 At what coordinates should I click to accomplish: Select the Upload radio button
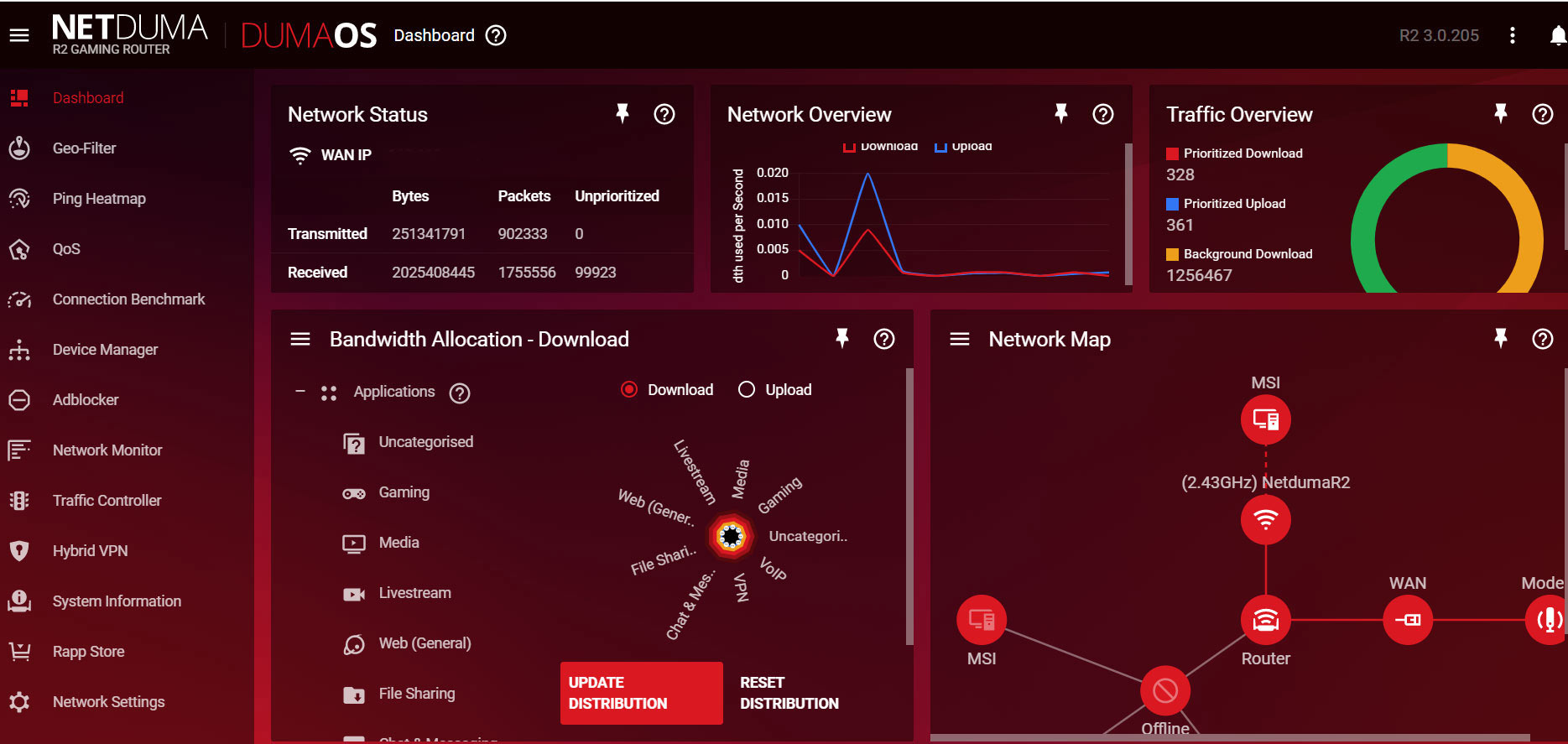[x=747, y=389]
